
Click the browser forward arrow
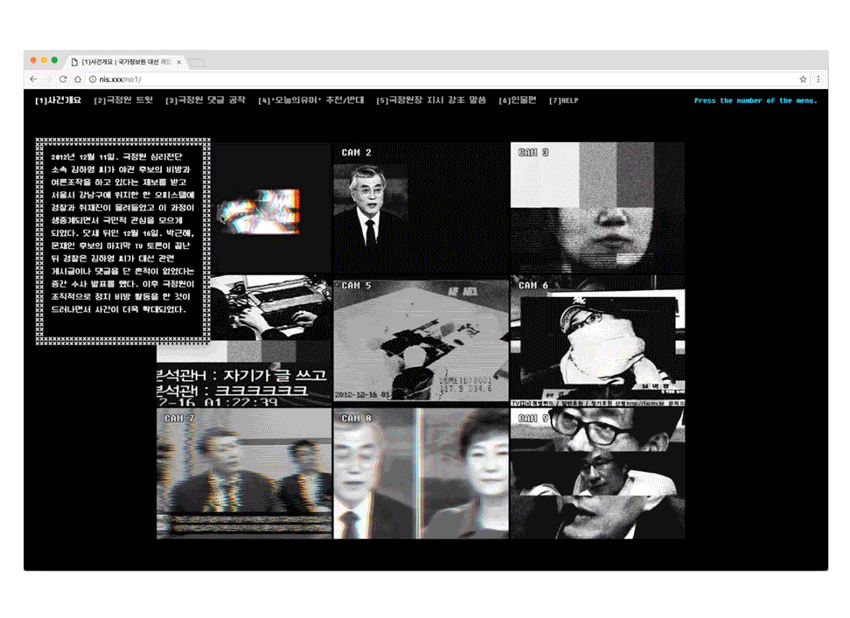point(48,79)
